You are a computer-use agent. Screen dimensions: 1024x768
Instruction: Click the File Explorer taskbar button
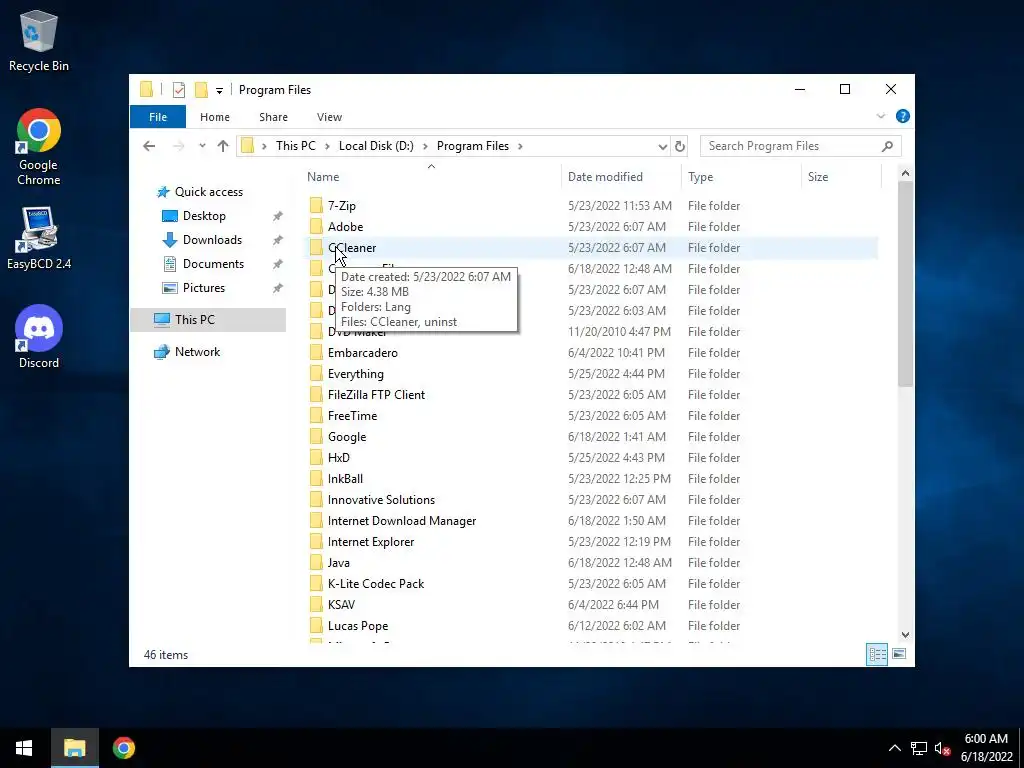pyautogui.click(x=74, y=748)
